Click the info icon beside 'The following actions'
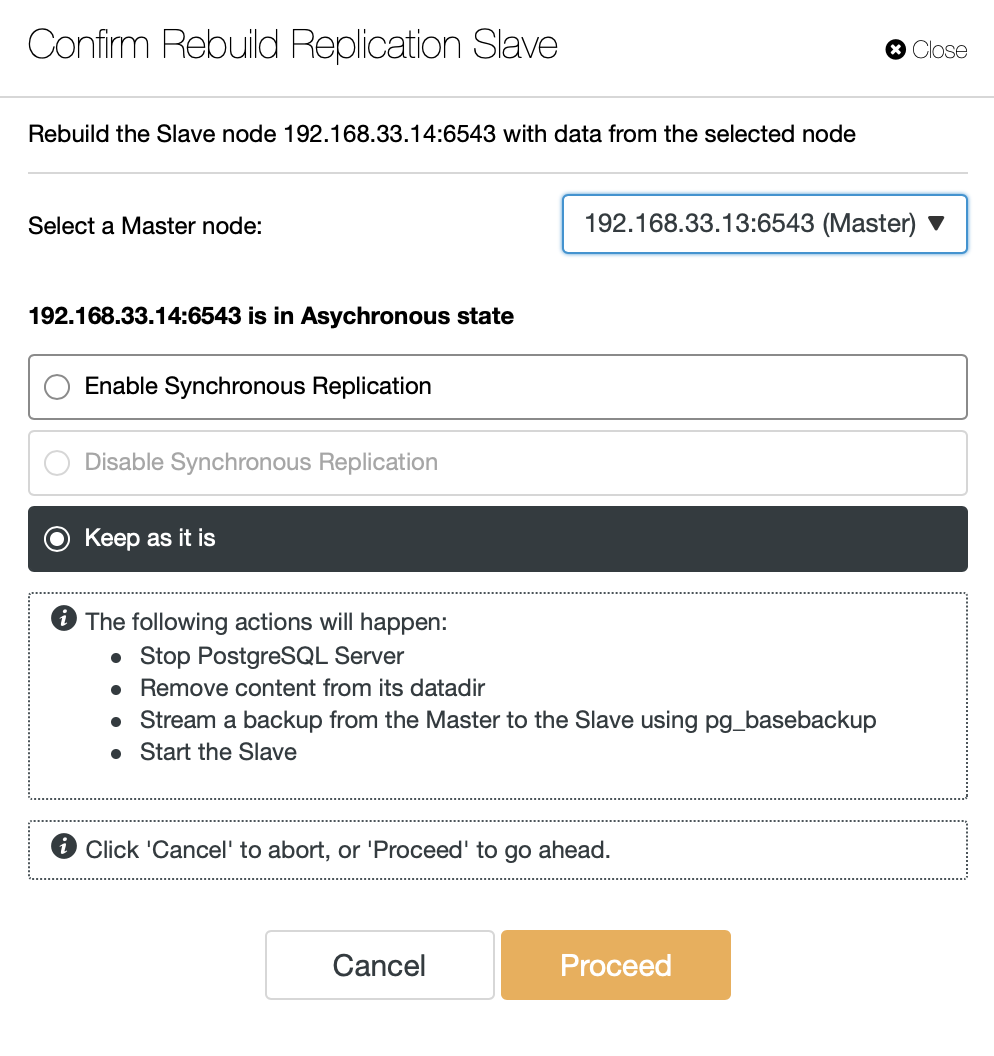 click(64, 618)
